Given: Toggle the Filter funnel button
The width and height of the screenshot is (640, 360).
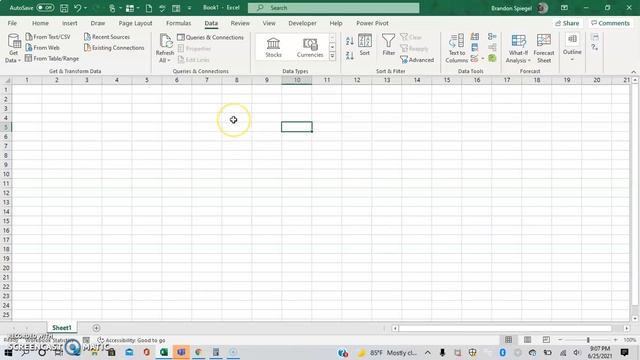Looking at the screenshot, I should [389, 45].
